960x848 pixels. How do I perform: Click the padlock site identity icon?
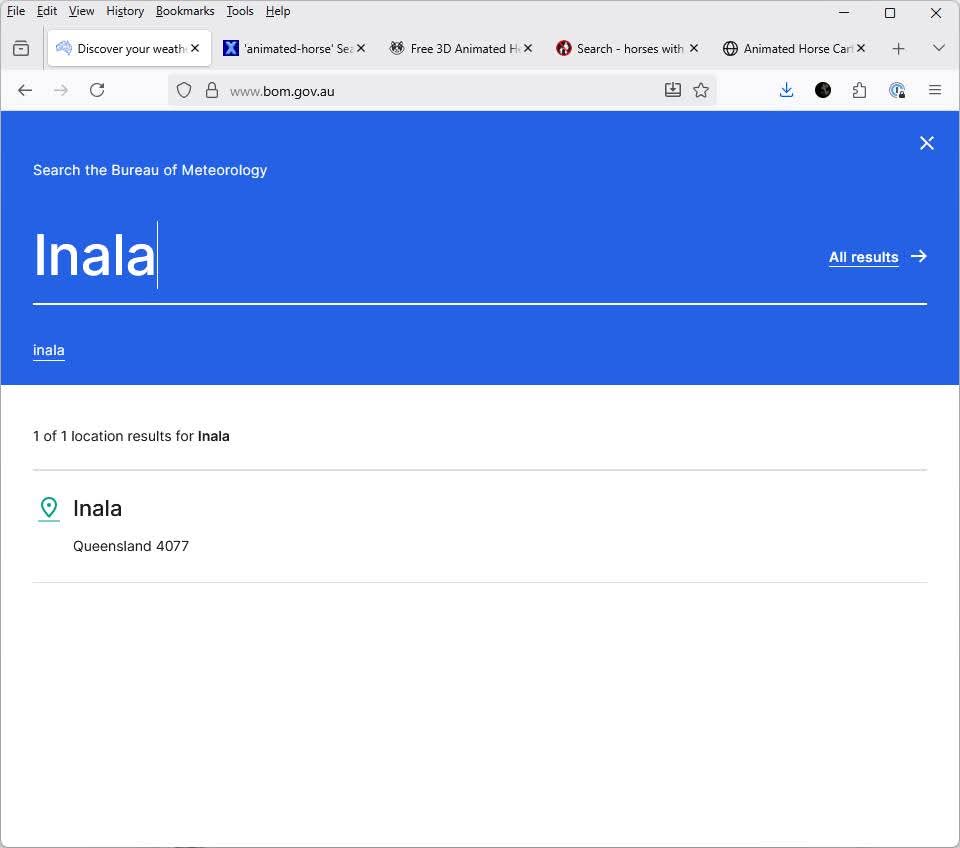tap(212, 90)
